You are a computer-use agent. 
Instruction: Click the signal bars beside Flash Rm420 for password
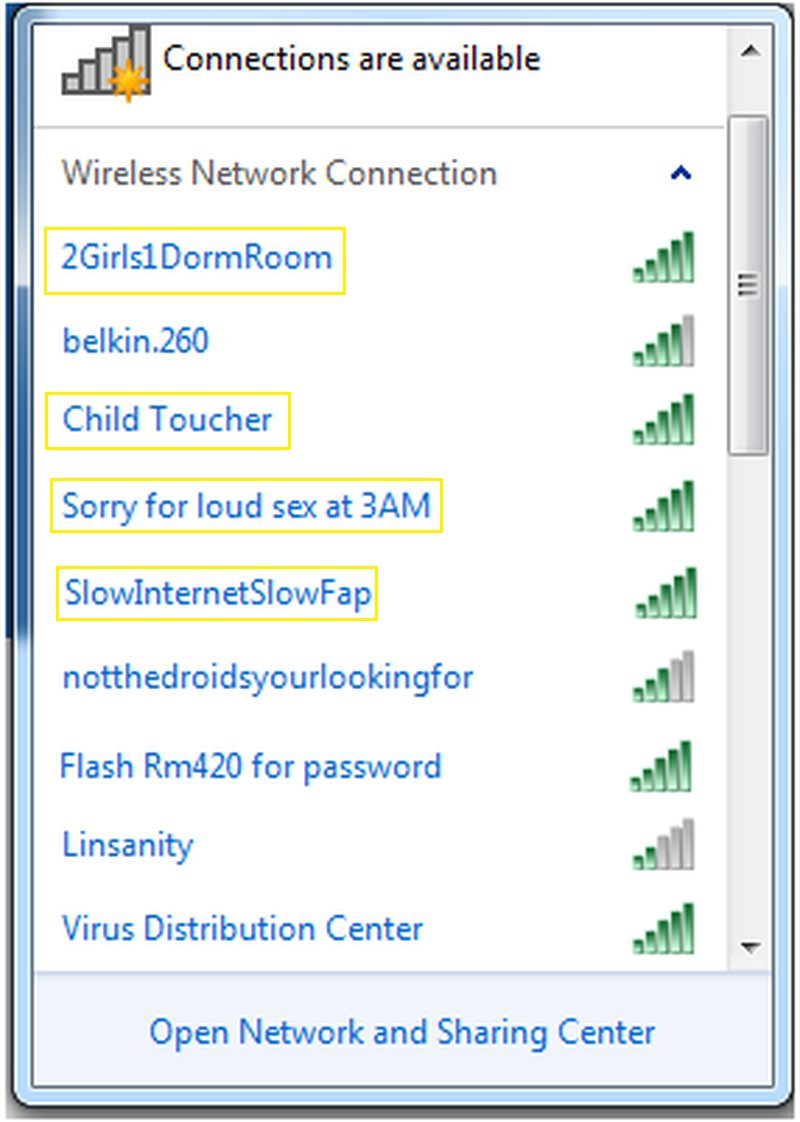click(663, 764)
